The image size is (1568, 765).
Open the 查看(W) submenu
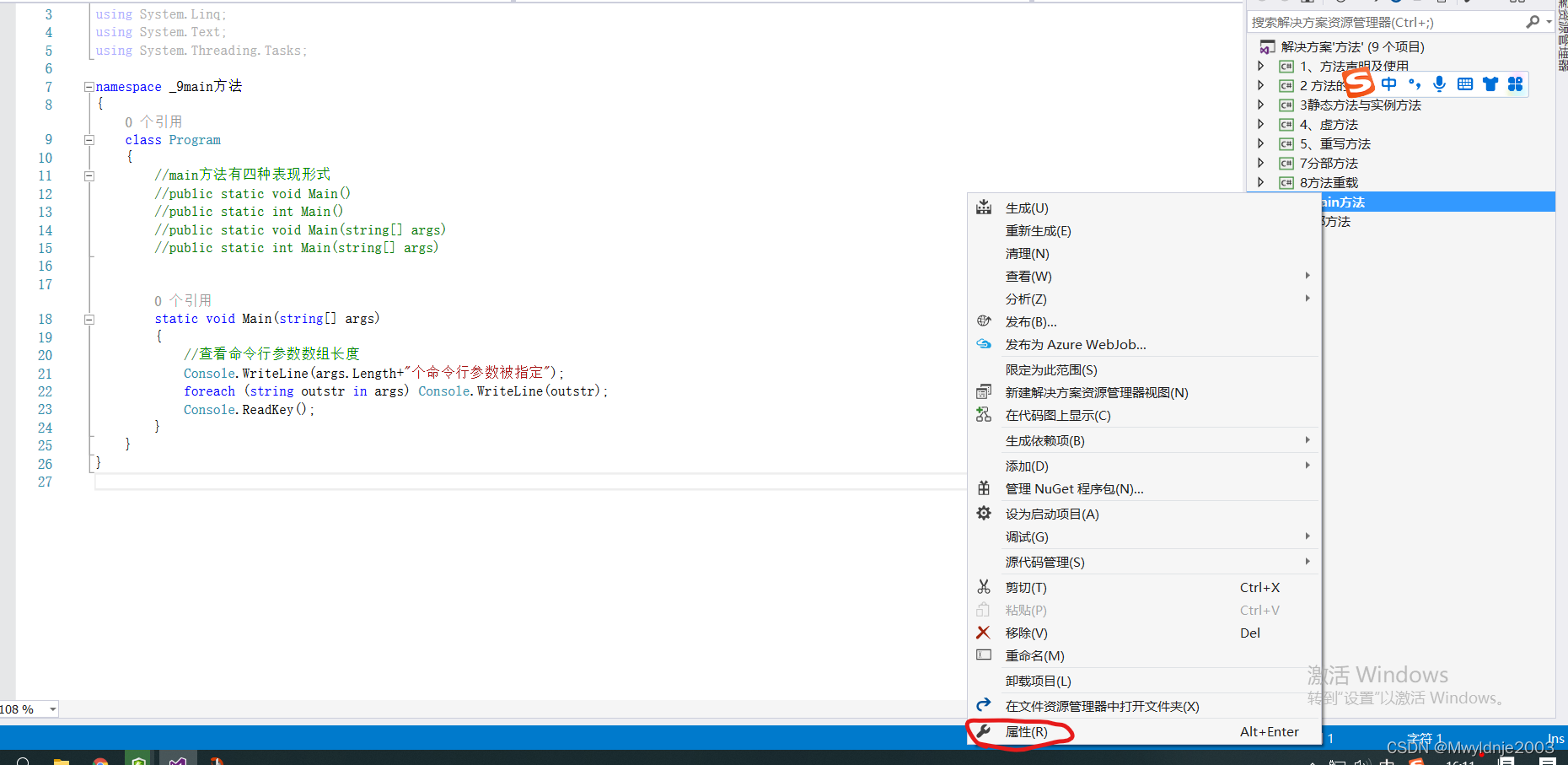[x=1144, y=276]
